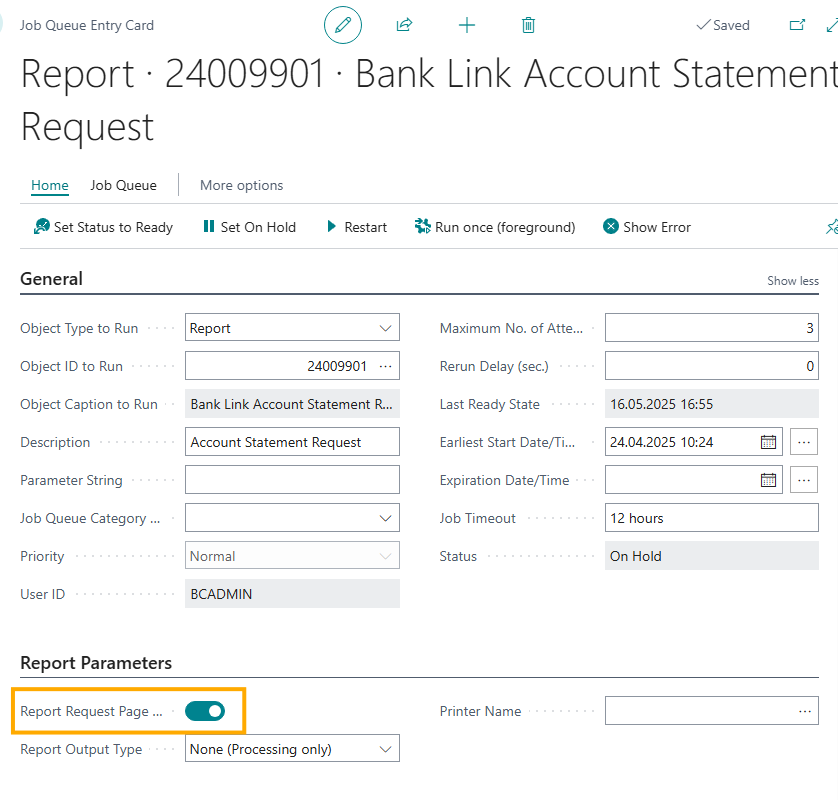This screenshot has width=838, height=800.
Task: Click the plus new-record icon
Action: point(467,25)
